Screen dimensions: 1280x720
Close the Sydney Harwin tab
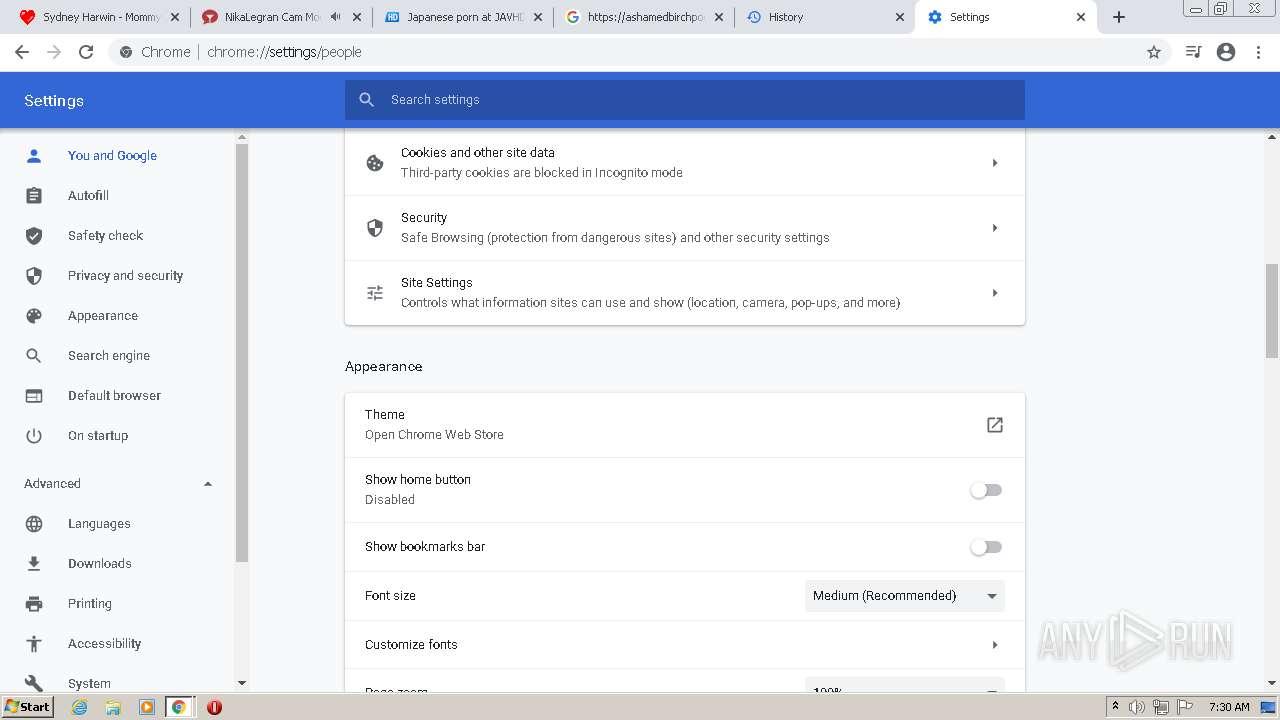[x=175, y=17]
